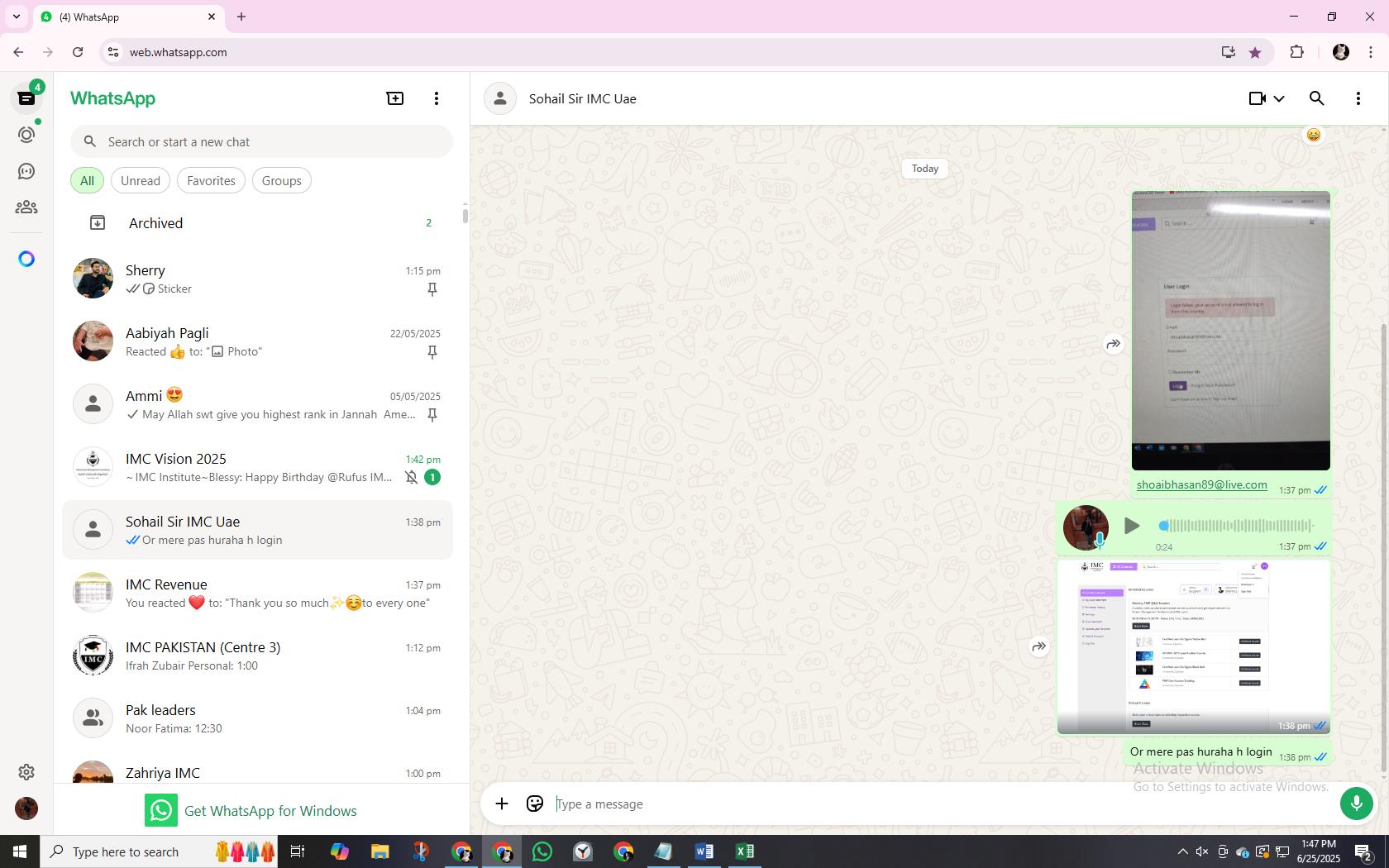This screenshot has width=1389, height=868.
Task: Select the Favorites filter
Action: click(x=211, y=181)
